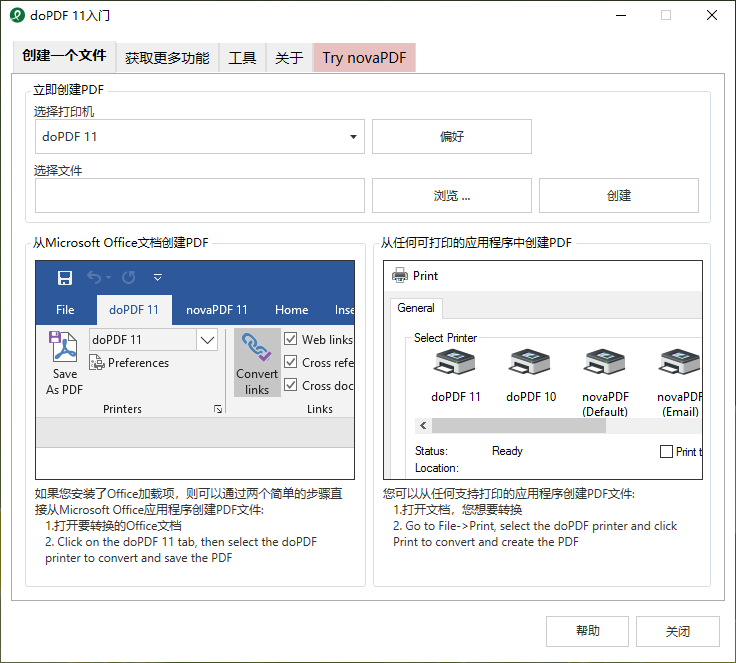This screenshot has width=736, height=663.
Task: Click the redo circular arrow icon
Action: [x=129, y=278]
